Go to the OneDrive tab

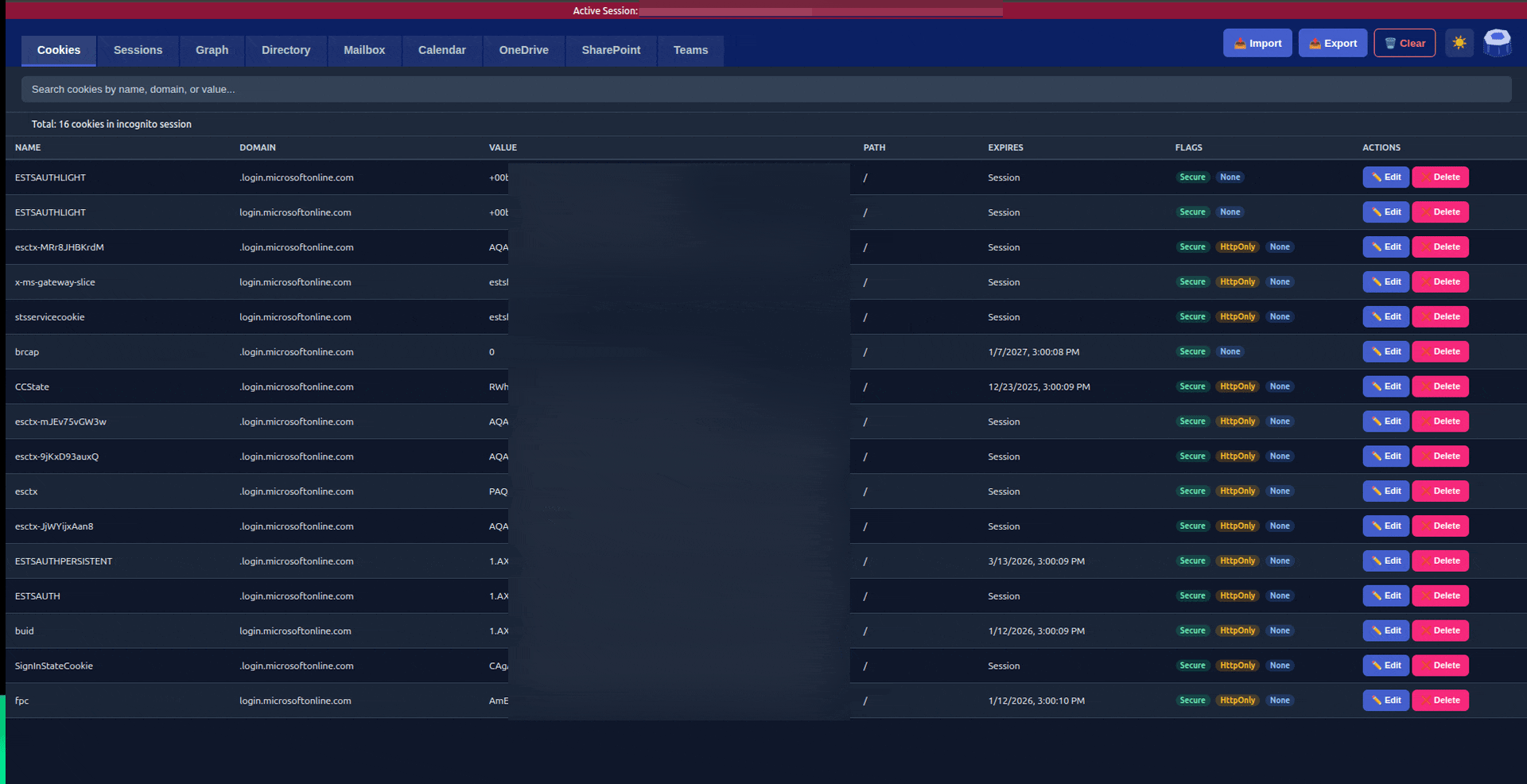(x=523, y=50)
